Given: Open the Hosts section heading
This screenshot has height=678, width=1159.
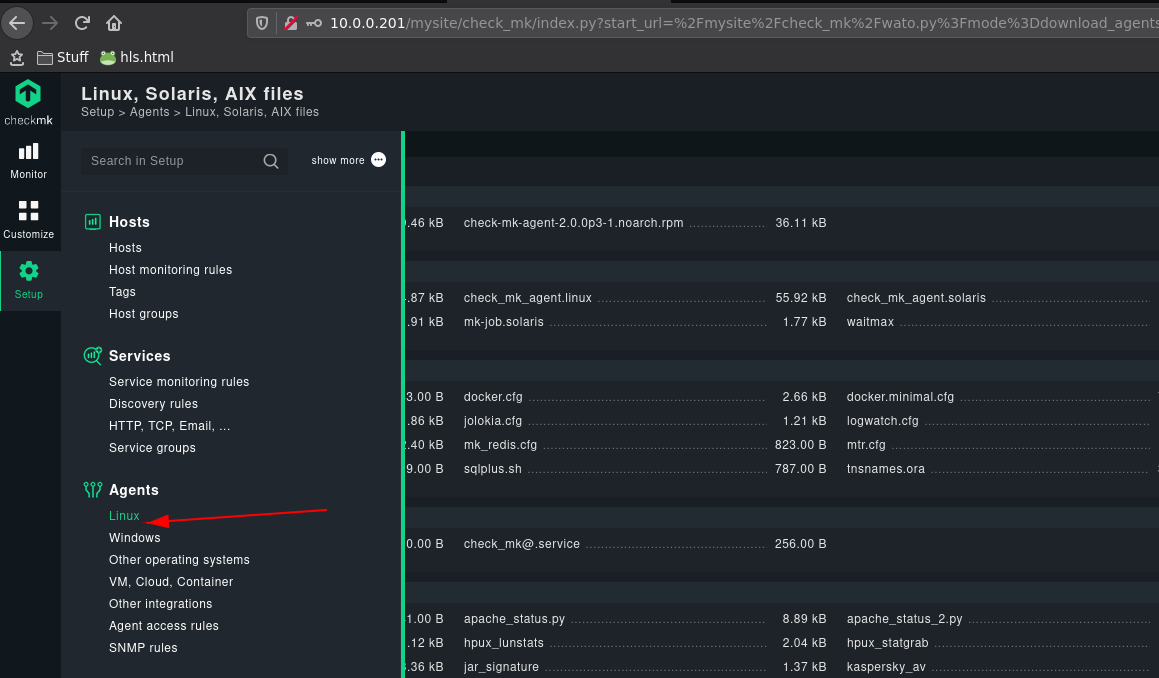Looking at the screenshot, I should click(x=129, y=222).
